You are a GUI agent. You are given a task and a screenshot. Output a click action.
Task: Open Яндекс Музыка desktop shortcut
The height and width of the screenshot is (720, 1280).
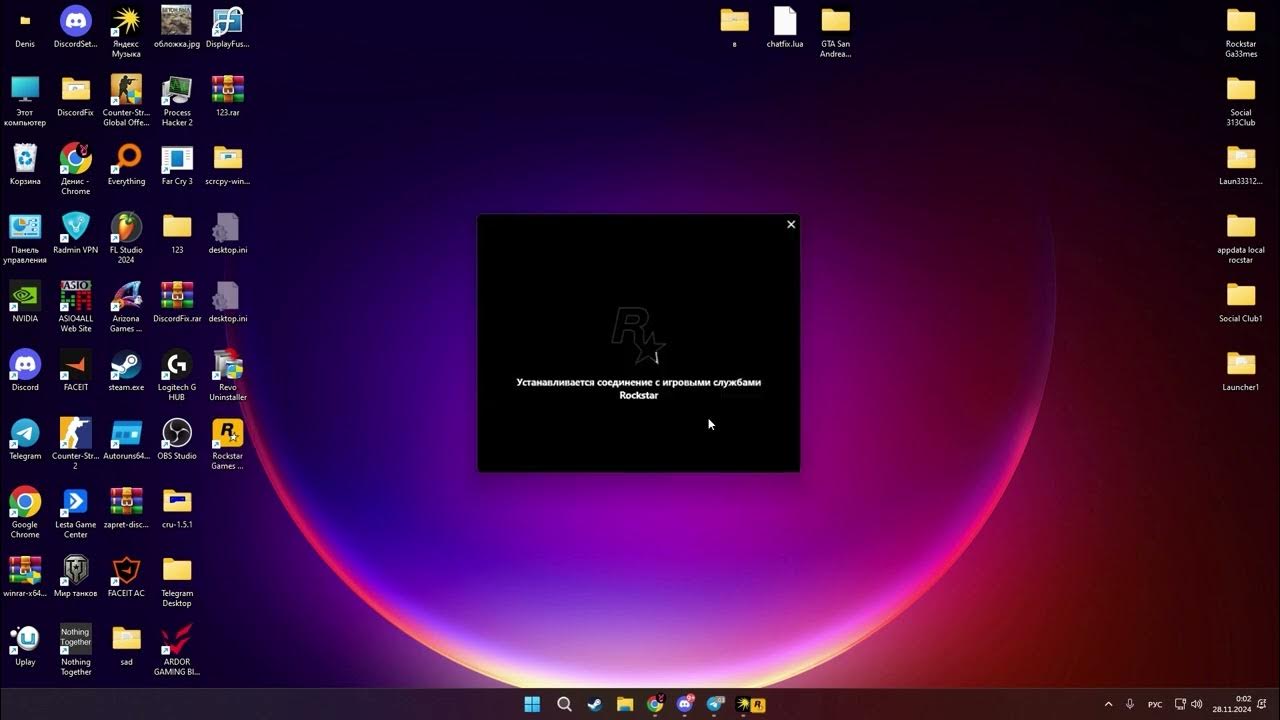tap(126, 32)
